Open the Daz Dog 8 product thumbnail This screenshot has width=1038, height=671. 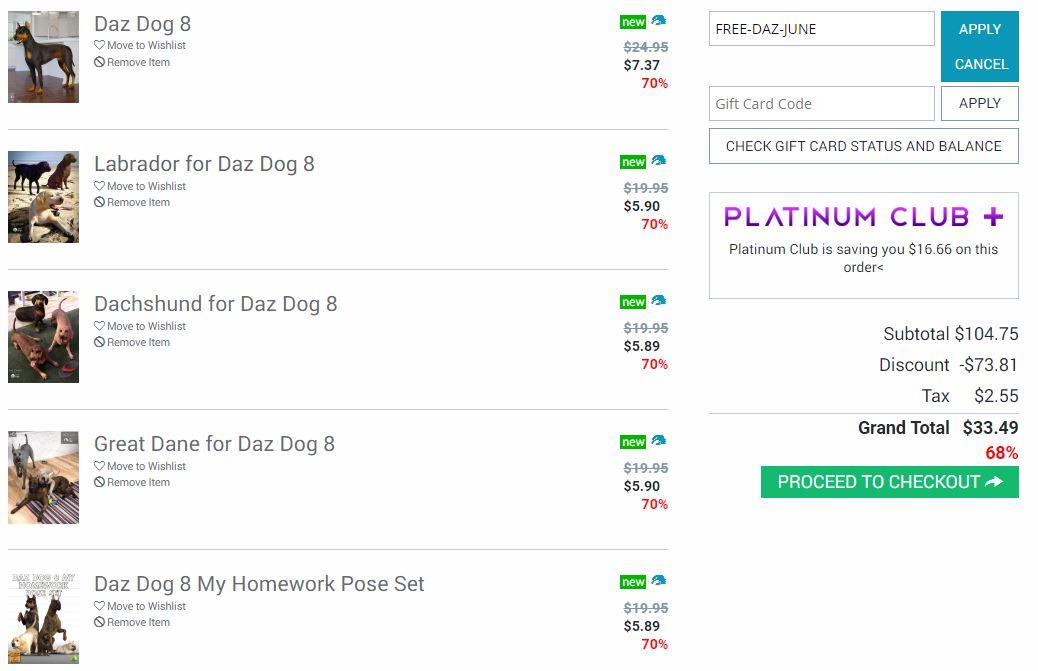(x=43, y=57)
